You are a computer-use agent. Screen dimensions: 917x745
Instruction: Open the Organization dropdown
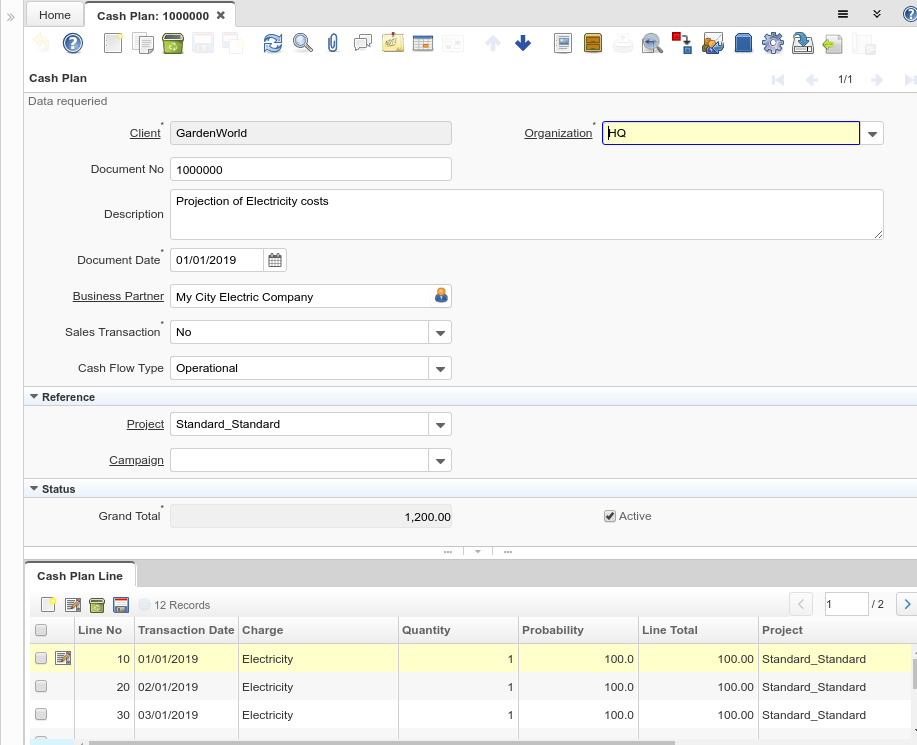click(x=872, y=134)
